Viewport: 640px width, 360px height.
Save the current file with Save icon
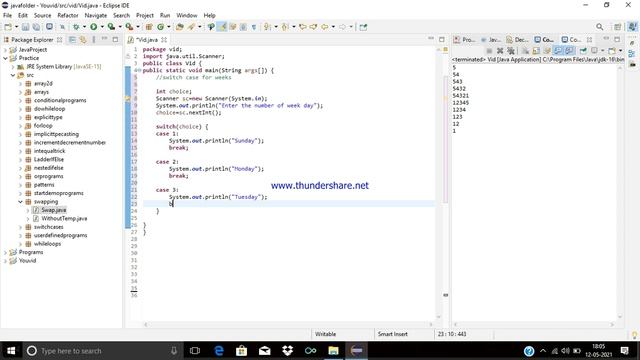tap(25, 27)
